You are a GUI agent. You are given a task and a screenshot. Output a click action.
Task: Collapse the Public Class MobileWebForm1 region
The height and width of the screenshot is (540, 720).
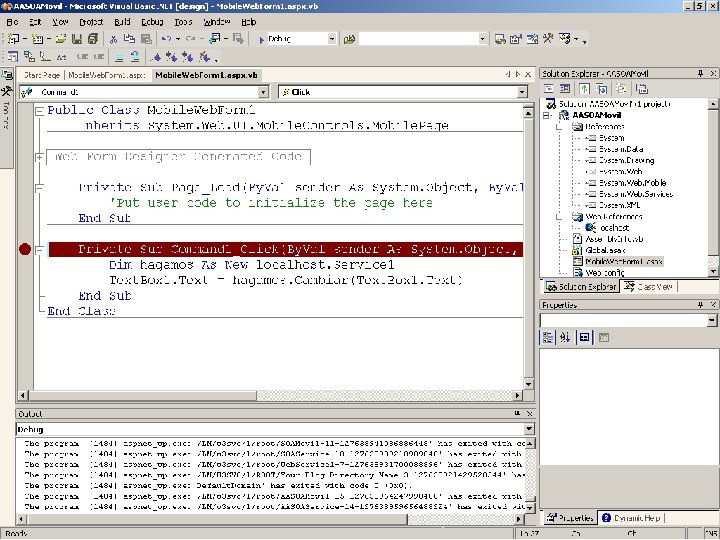pos(38,110)
